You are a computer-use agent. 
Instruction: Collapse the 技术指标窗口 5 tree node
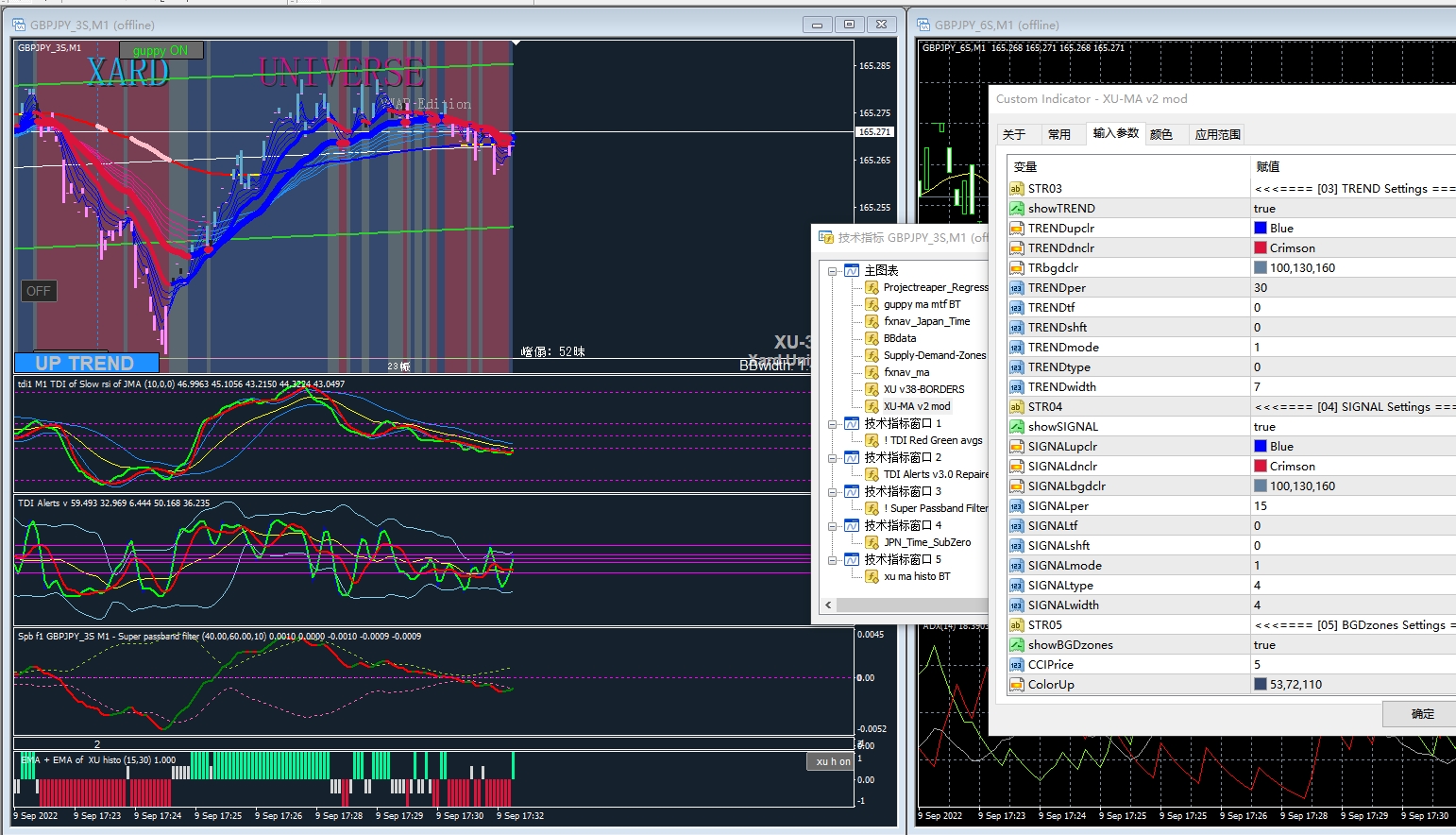(x=833, y=560)
